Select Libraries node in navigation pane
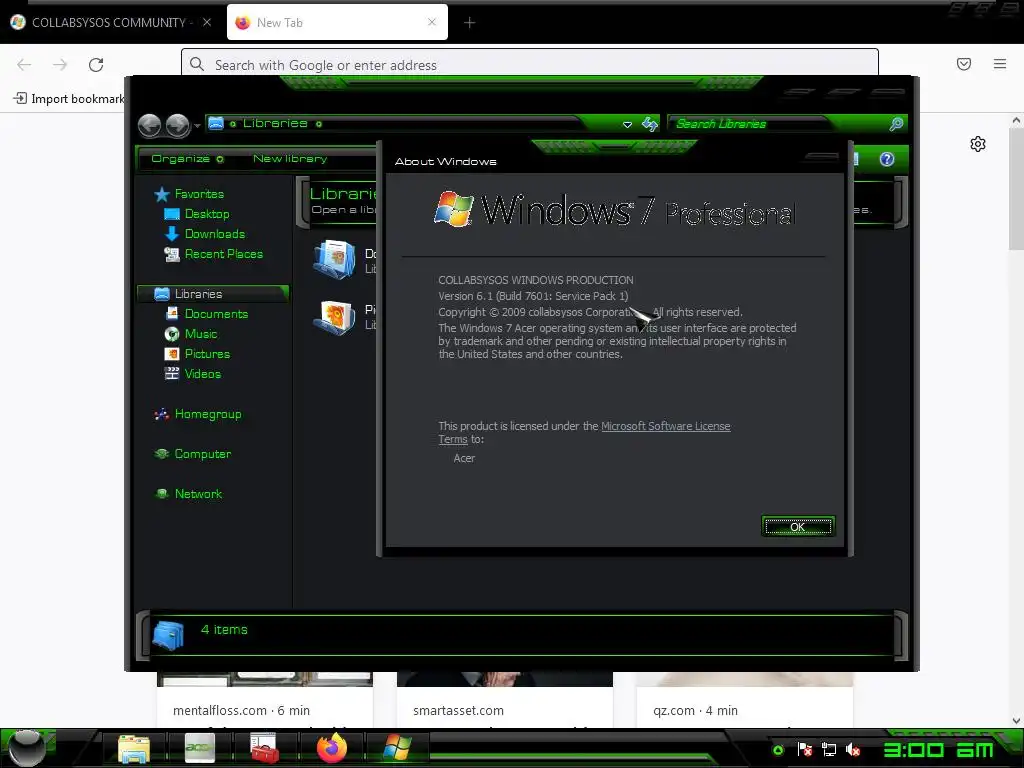 (213, 294)
